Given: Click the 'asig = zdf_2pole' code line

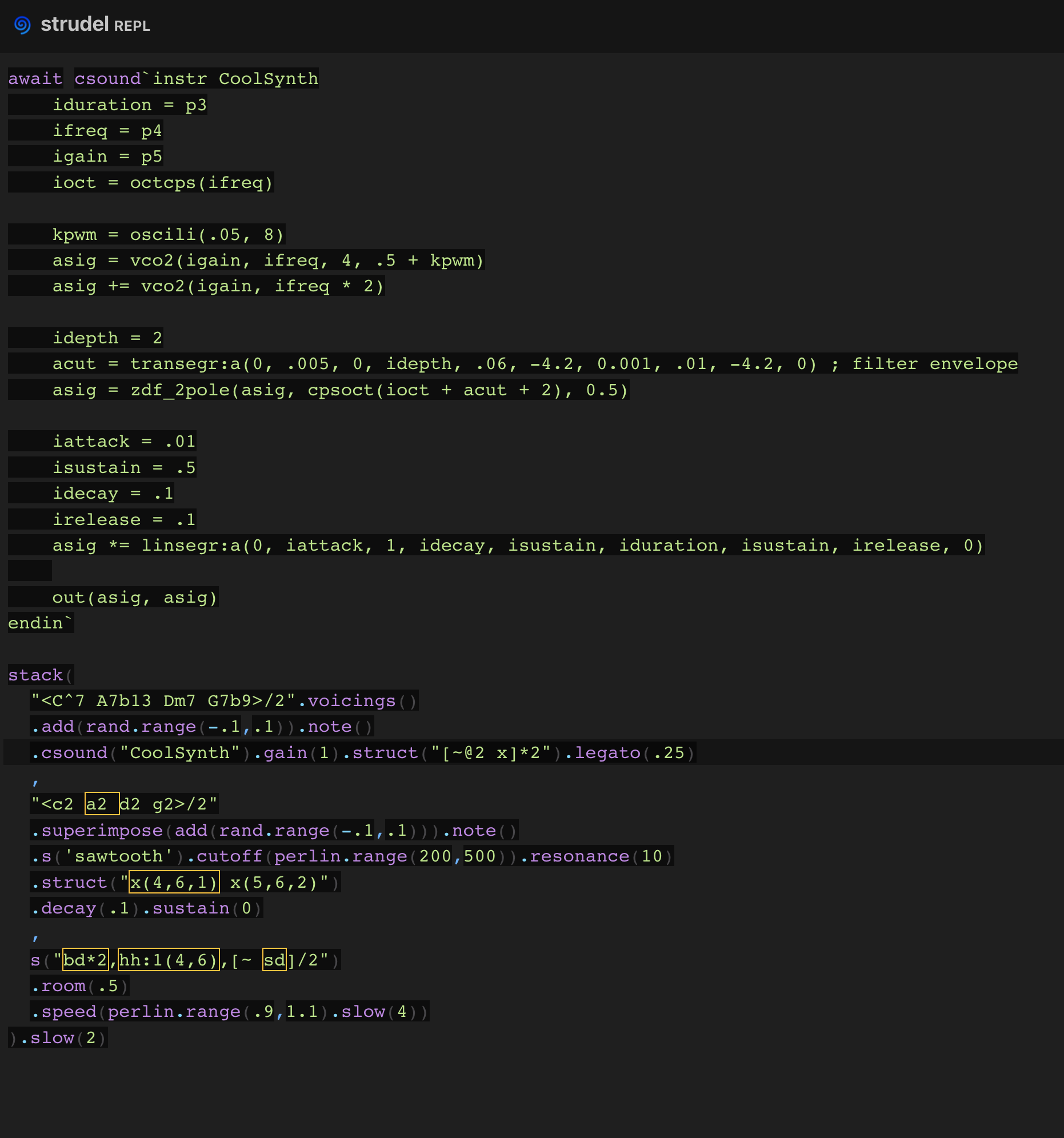Looking at the screenshot, I should pyautogui.click(x=341, y=390).
